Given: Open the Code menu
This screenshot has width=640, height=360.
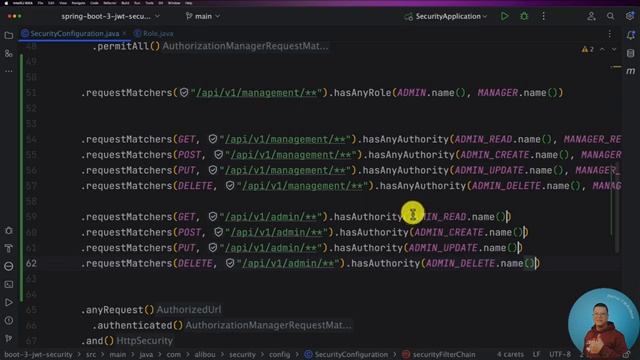Looking at the screenshot, I should (94, 3).
